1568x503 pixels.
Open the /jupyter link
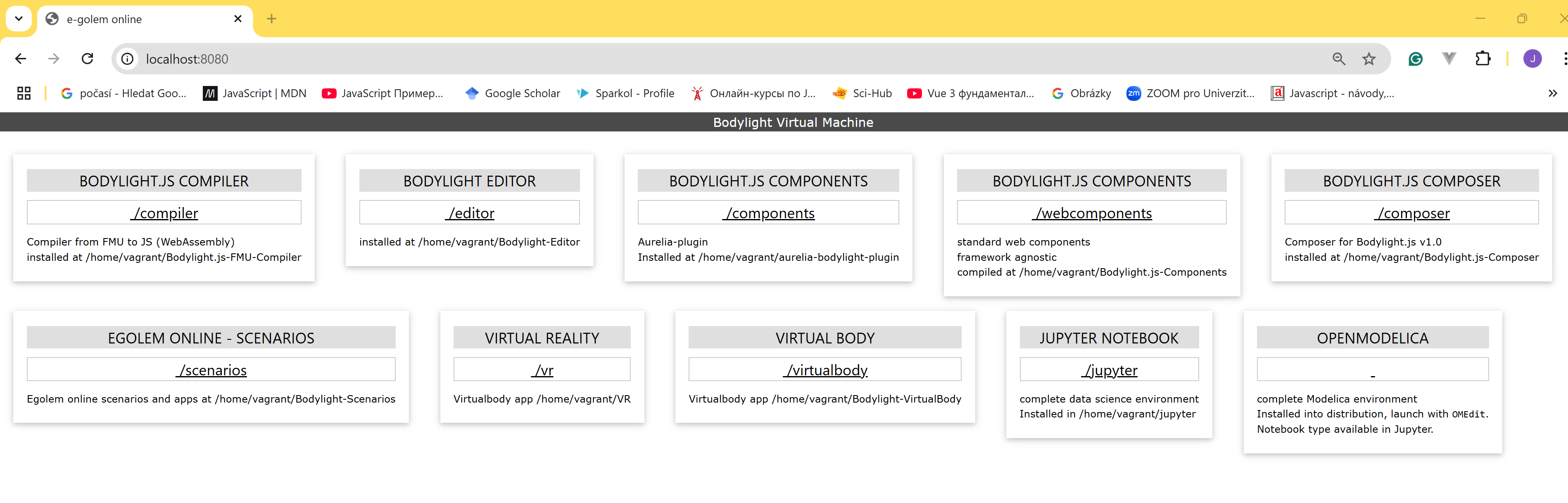(1109, 370)
